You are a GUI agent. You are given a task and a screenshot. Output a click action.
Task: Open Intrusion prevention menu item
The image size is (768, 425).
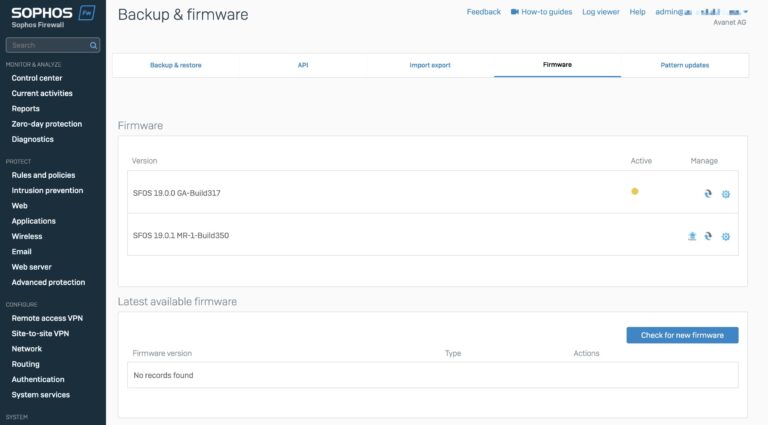click(47, 190)
